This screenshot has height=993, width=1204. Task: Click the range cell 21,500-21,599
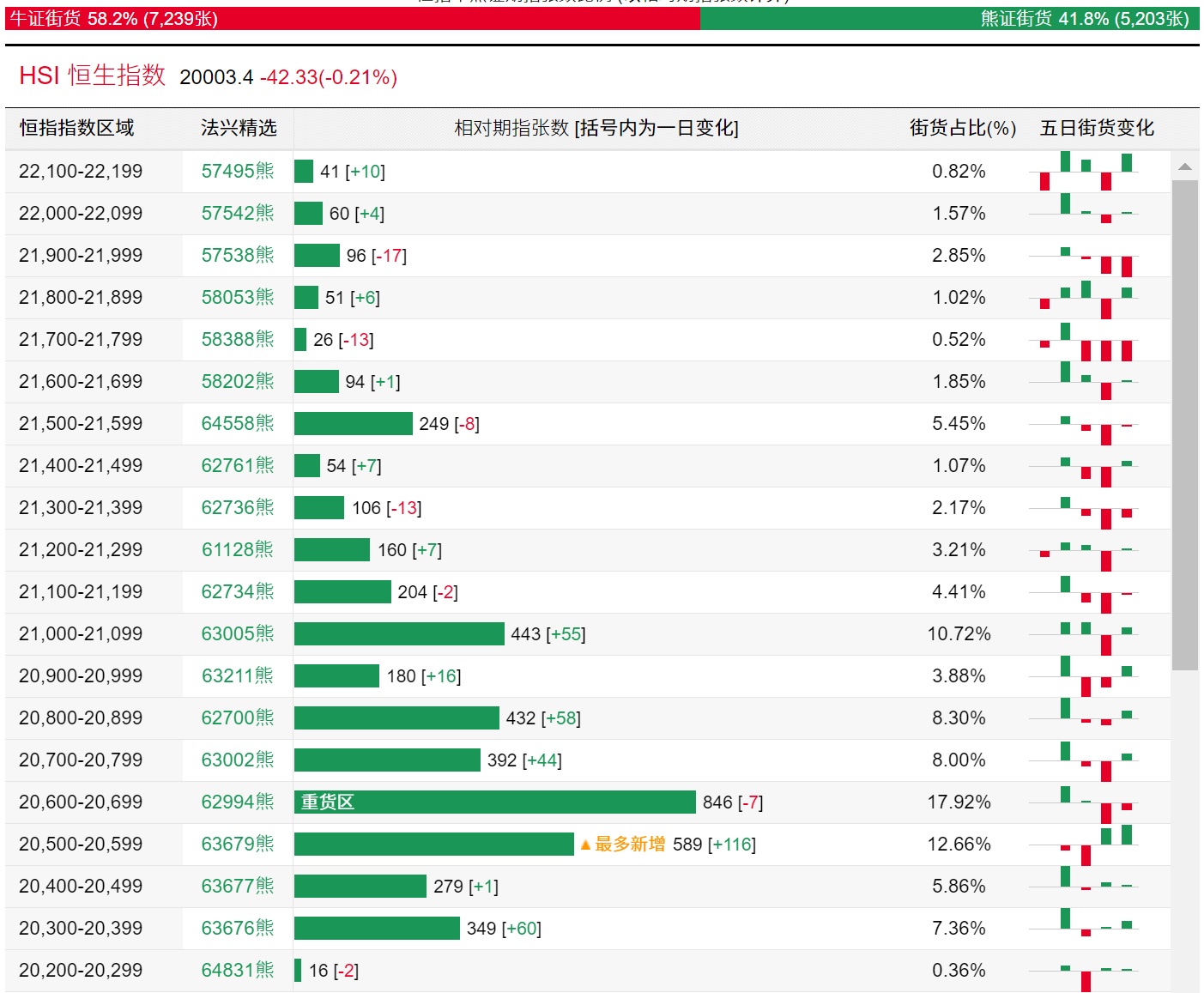pyautogui.click(x=81, y=423)
